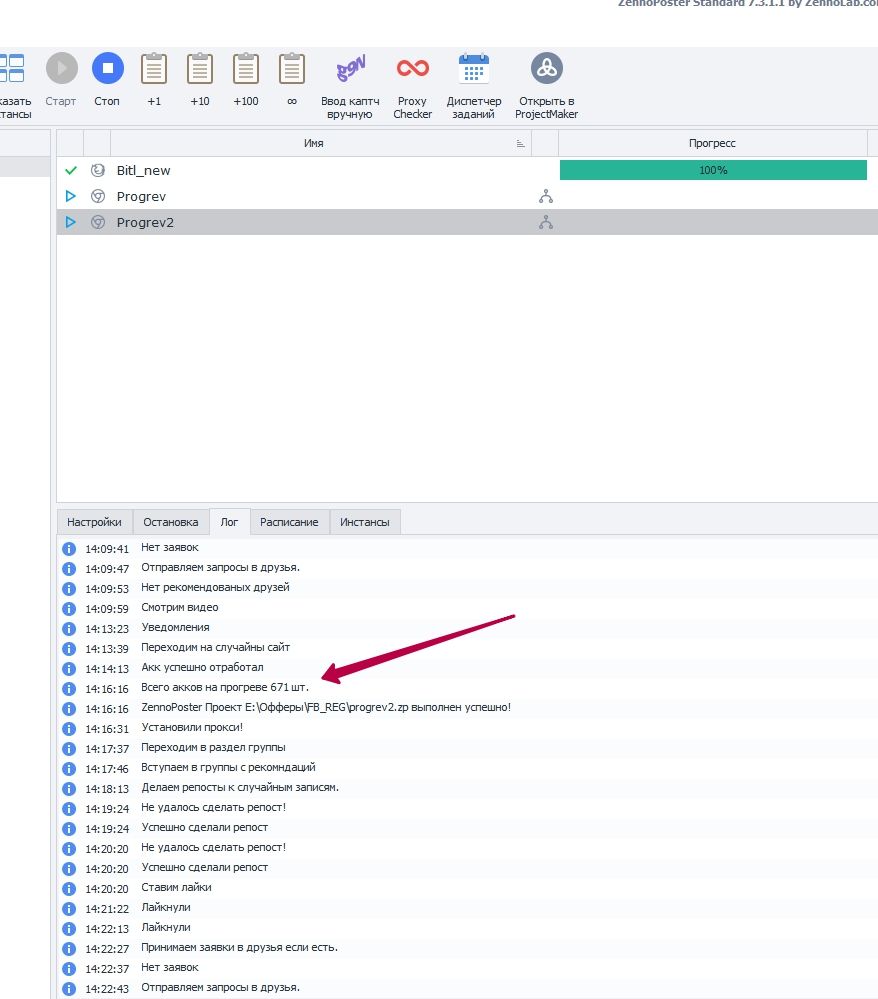Click log line 'Нет рекомендованых друзей'
Viewport: 878px width, 999px height.
(215, 587)
